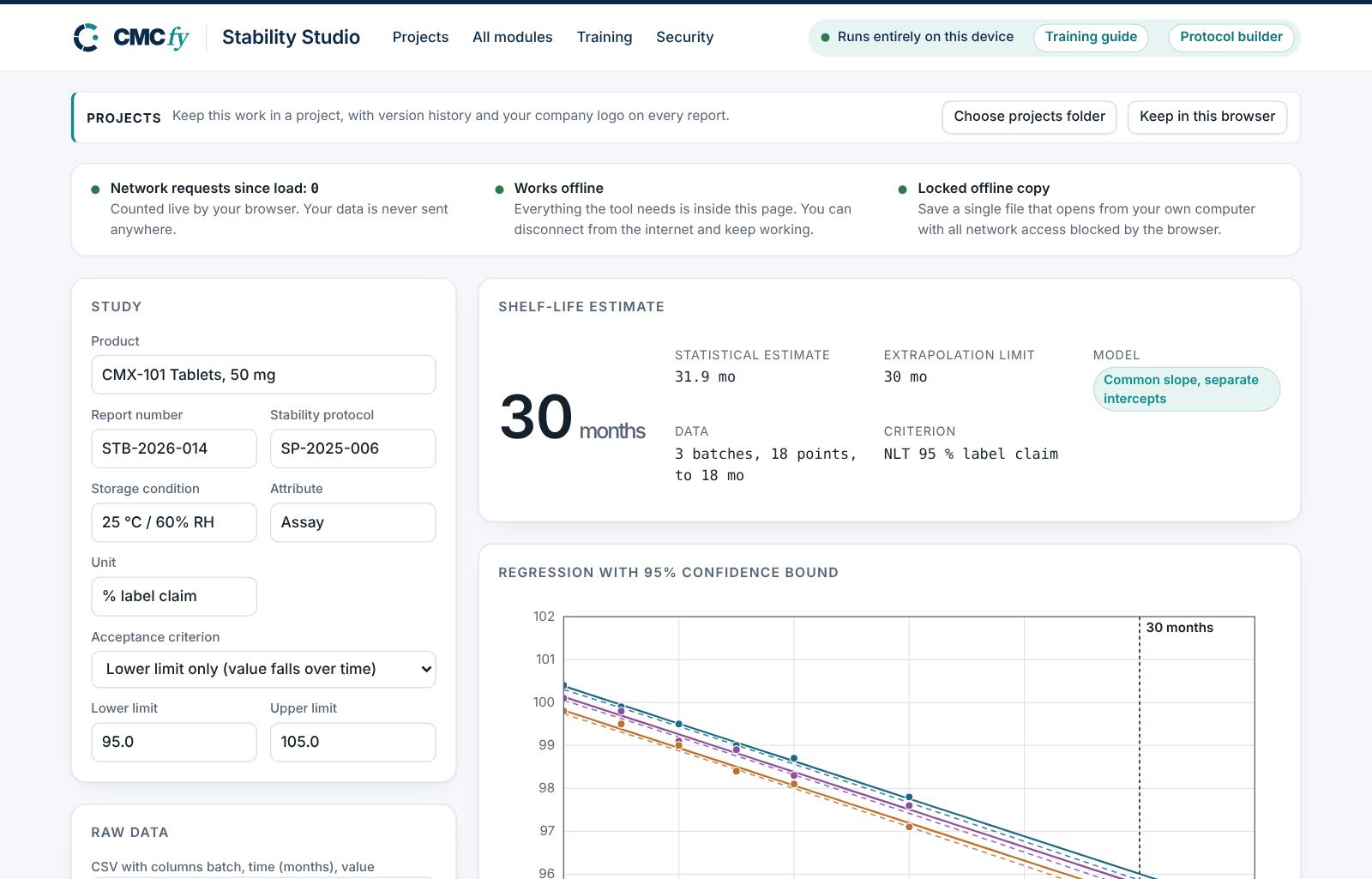Click the Report number field
The height and width of the screenshot is (879, 1372).
(174, 449)
